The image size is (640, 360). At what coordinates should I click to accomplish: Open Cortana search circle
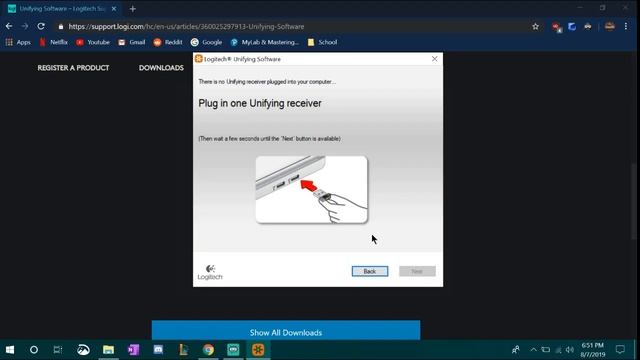(x=34, y=349)
